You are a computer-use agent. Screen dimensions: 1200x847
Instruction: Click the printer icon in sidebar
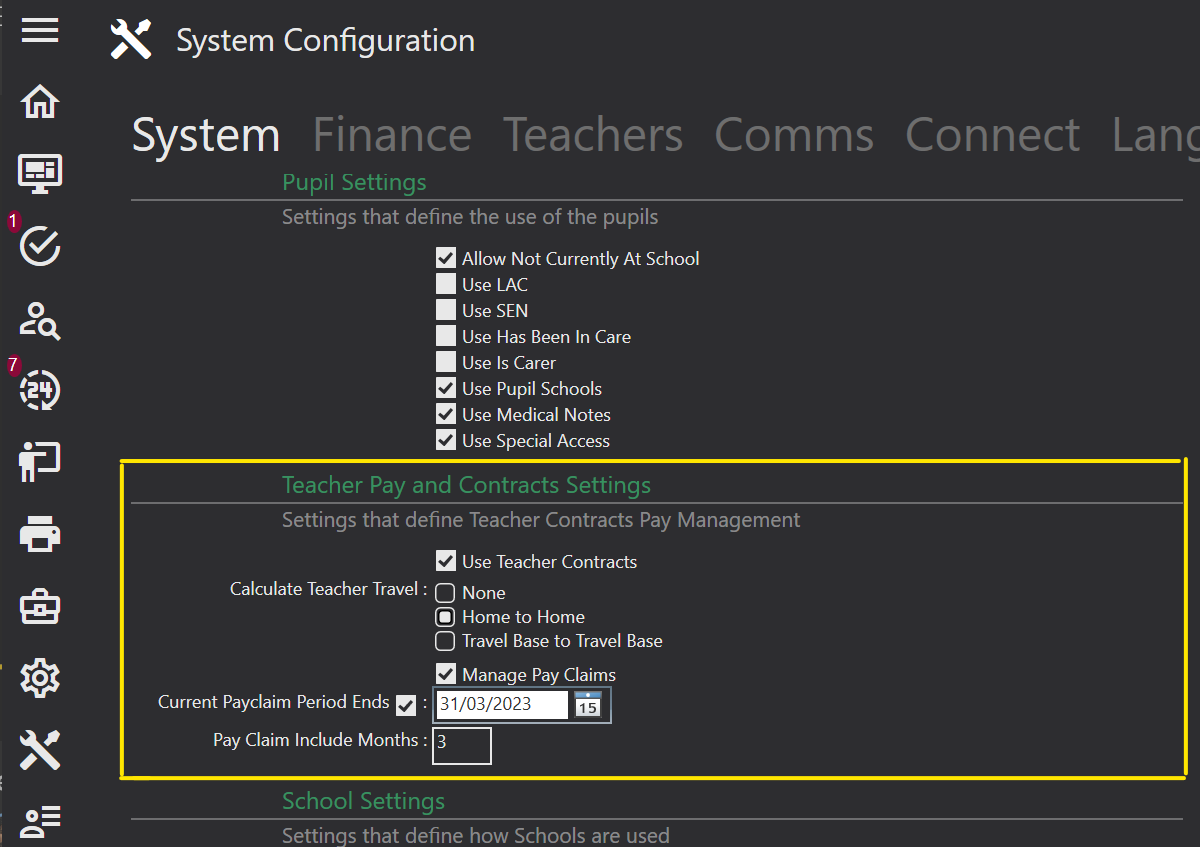40,534
